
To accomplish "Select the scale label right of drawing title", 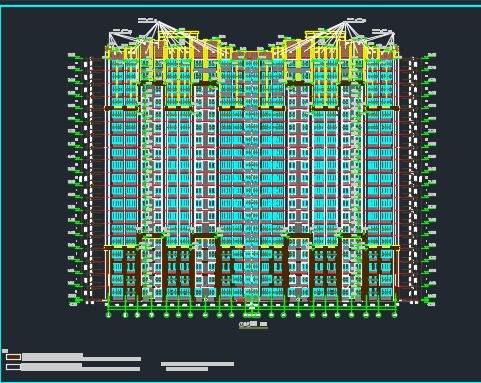I will [263, 324].
